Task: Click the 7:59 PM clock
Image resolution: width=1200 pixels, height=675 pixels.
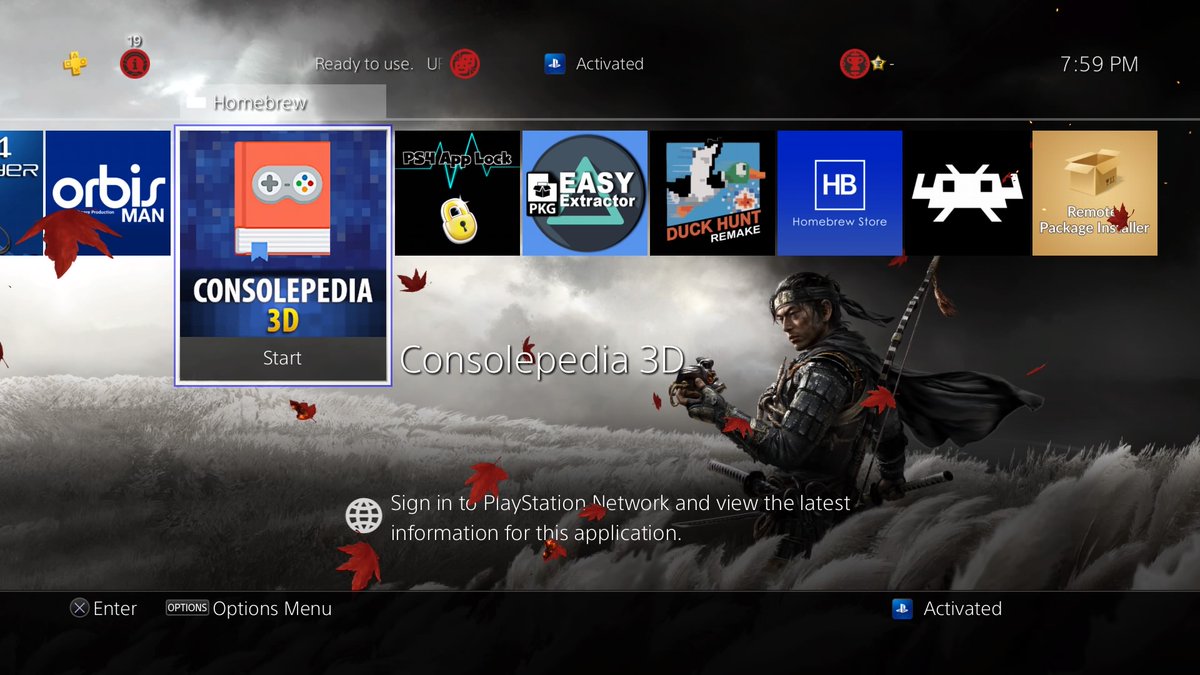Action: point(1099,64)
